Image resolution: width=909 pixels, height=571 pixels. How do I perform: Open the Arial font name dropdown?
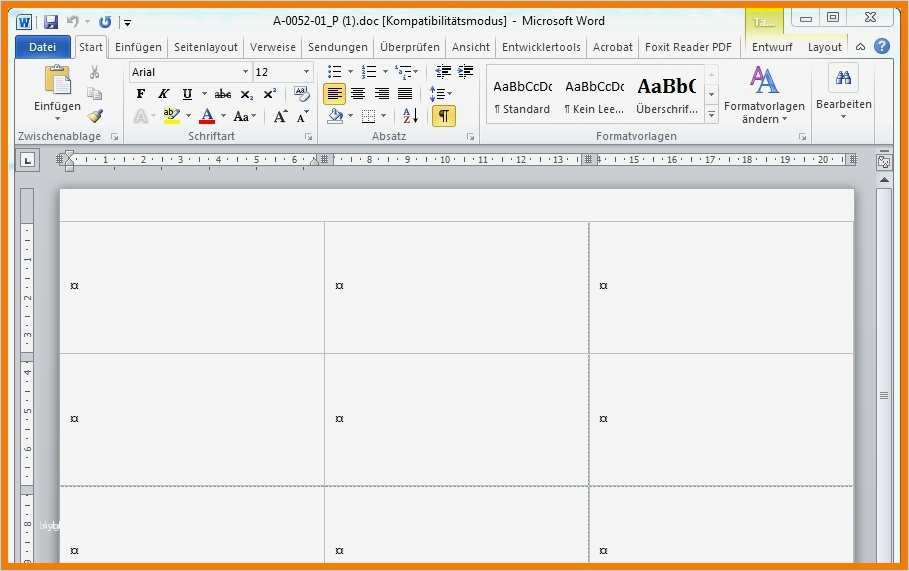pyautogui.click(x=245, y=72)
